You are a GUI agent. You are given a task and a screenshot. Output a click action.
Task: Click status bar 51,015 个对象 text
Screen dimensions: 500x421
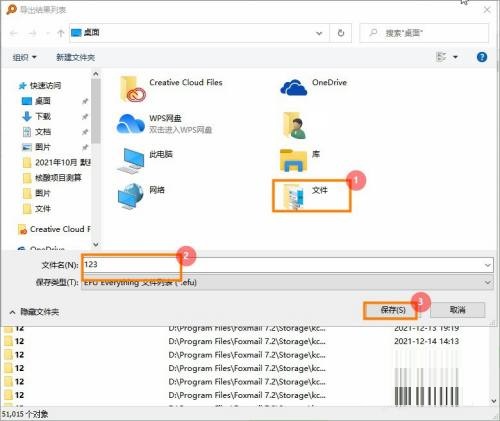tap(25, 414)
